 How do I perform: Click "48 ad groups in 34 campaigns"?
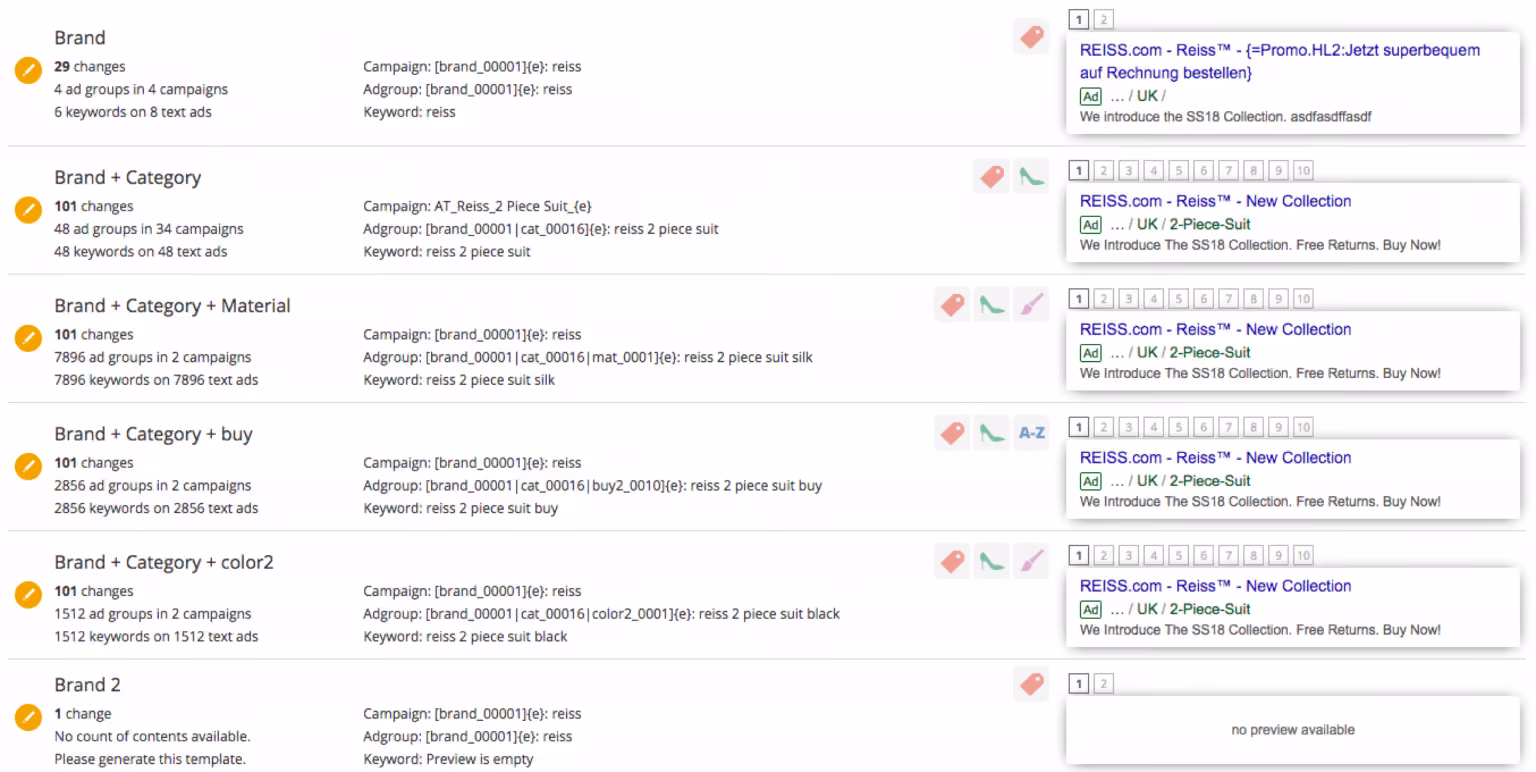pos(149,229)
